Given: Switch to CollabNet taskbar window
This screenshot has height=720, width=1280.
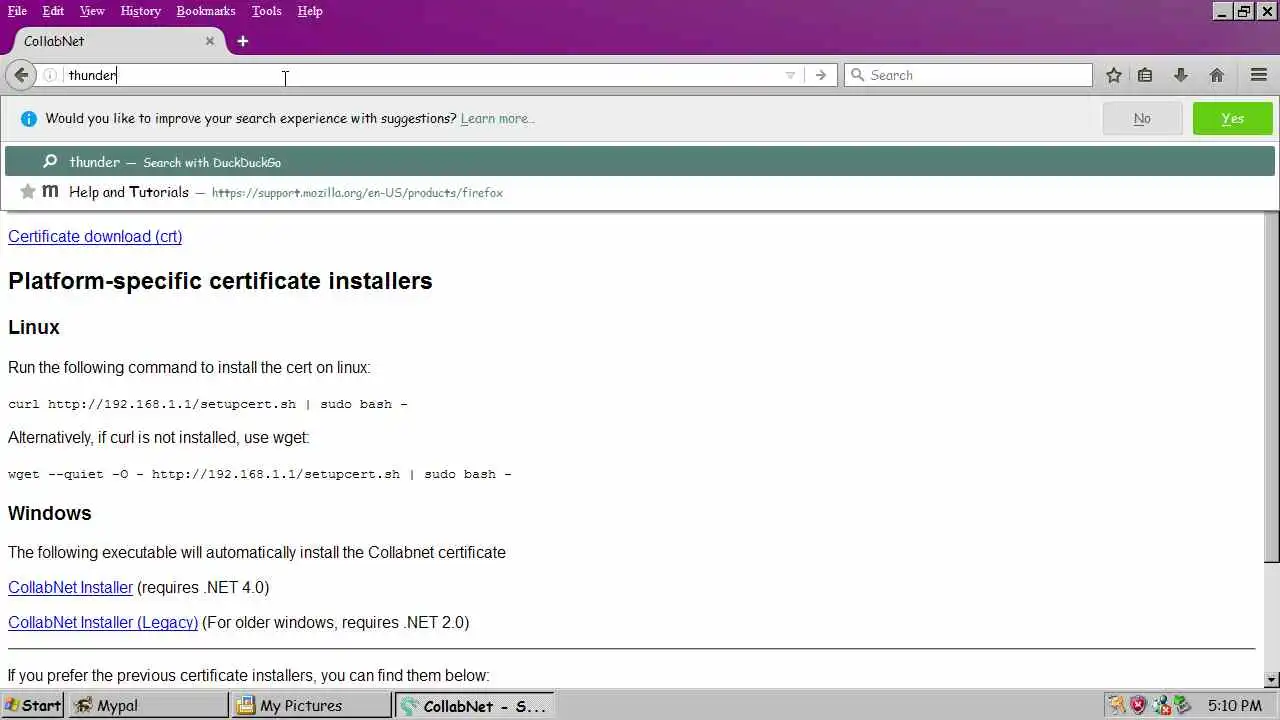Looking at the screenshot, I should point(474,705).
